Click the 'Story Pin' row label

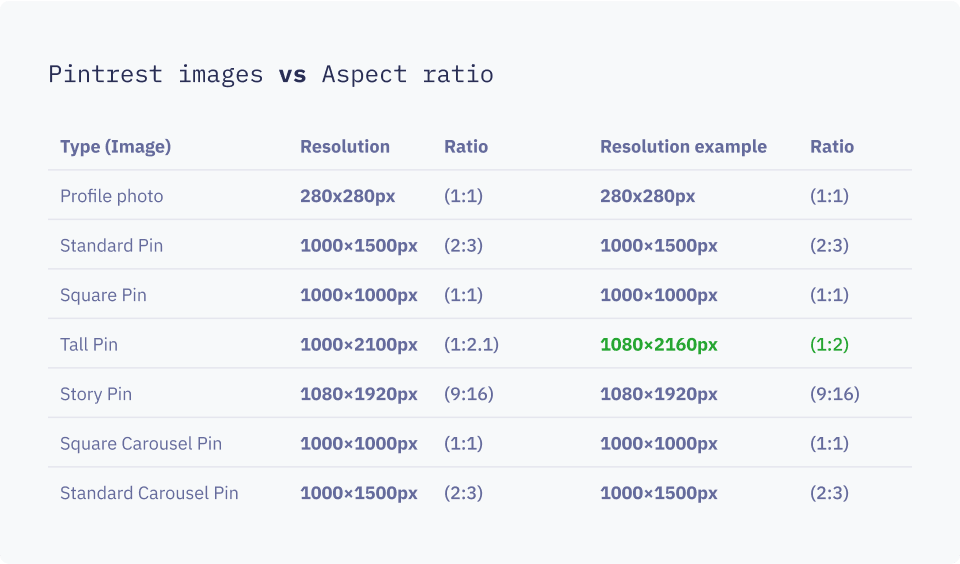tap(96, 394)
